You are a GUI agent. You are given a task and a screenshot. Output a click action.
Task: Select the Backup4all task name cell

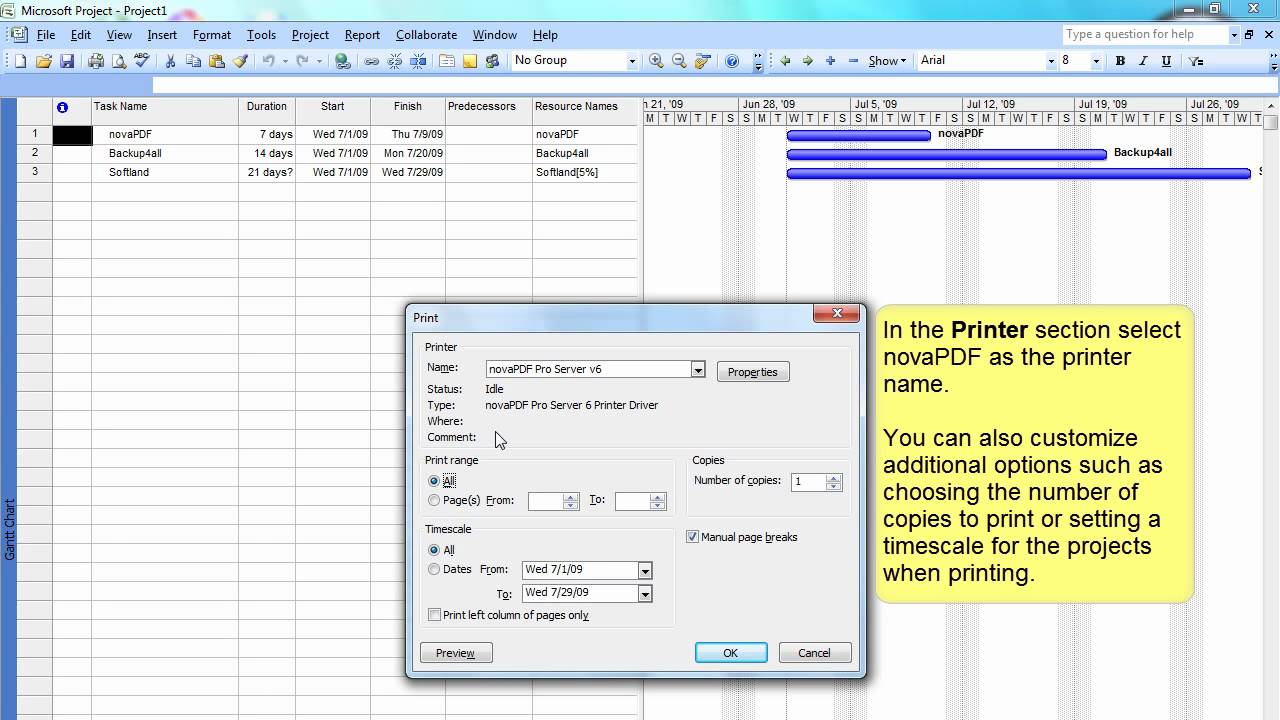tap(165, 153)
